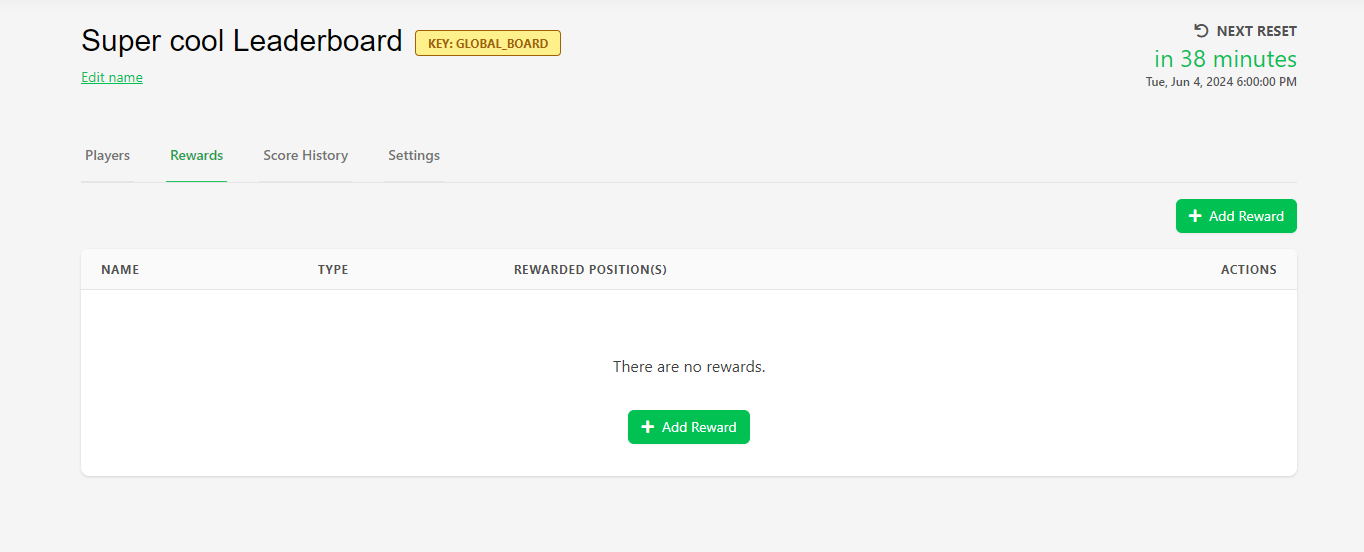Image resolution: width=1364 pixels, height=552 pixels.
Task: Click the REWARDED POSITION(S) column header
Action: pyautogui.click(x=590, y=270)
